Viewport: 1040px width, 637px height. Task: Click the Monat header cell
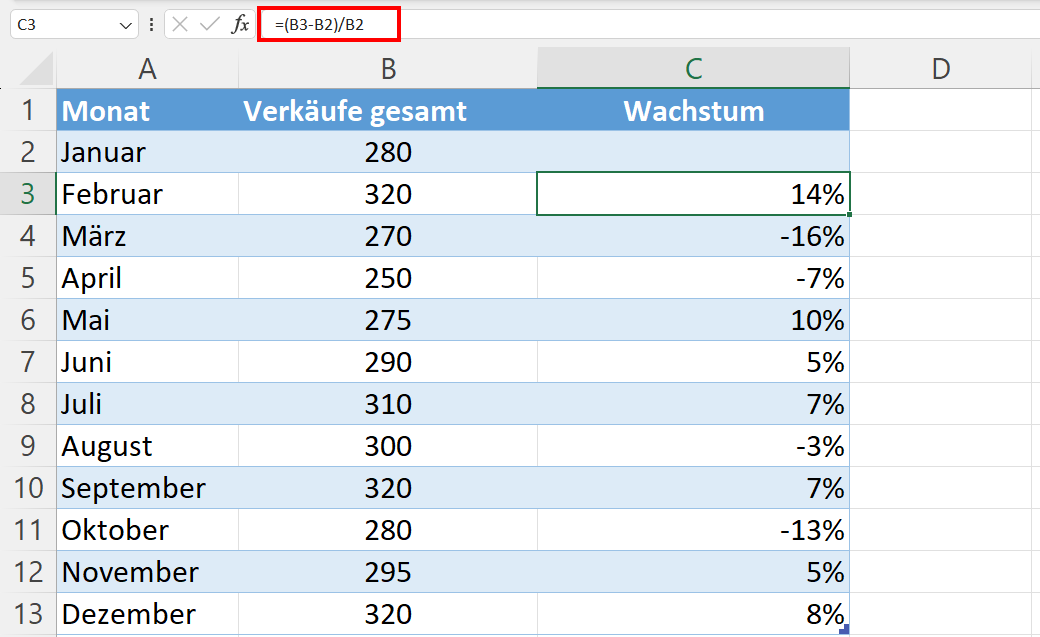[x=147, y=110]
